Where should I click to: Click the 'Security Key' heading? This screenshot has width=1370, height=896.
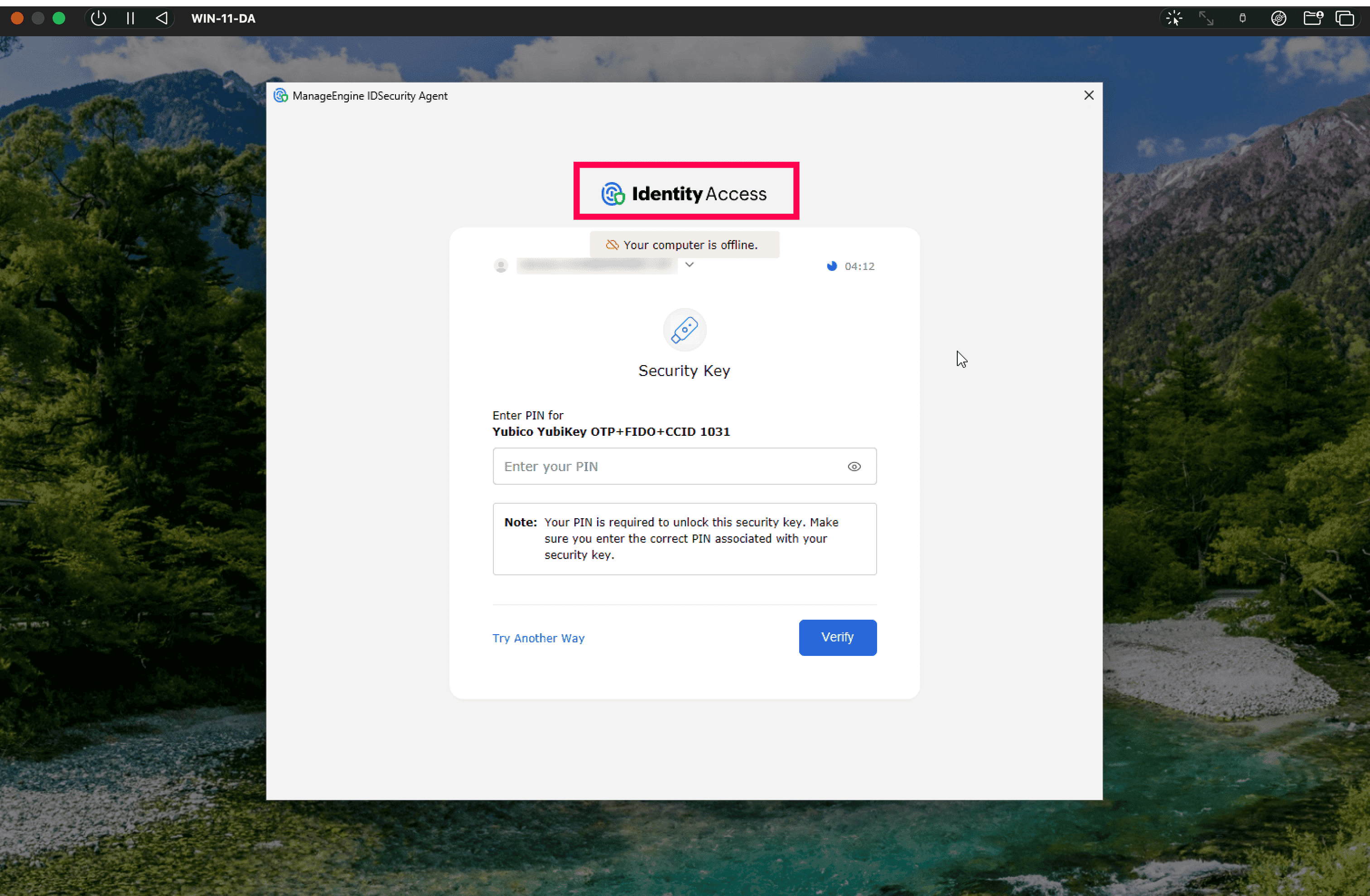coord(684,371)
